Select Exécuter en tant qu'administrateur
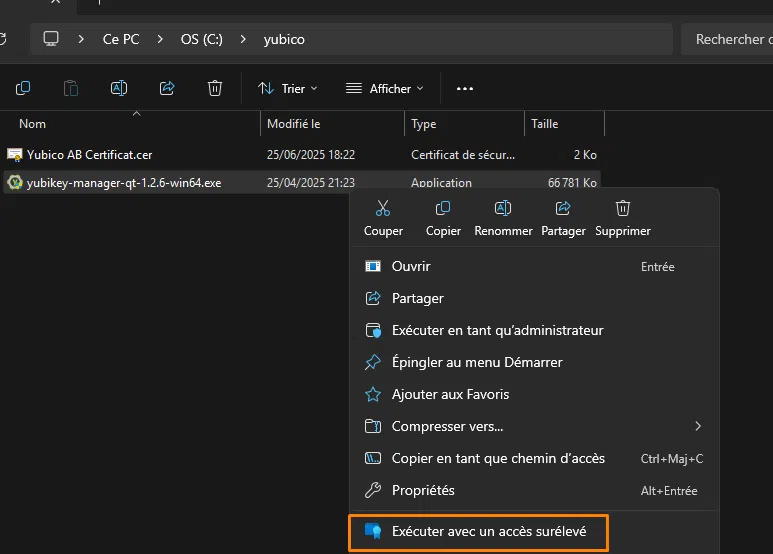773x554 pixels. 534,331
